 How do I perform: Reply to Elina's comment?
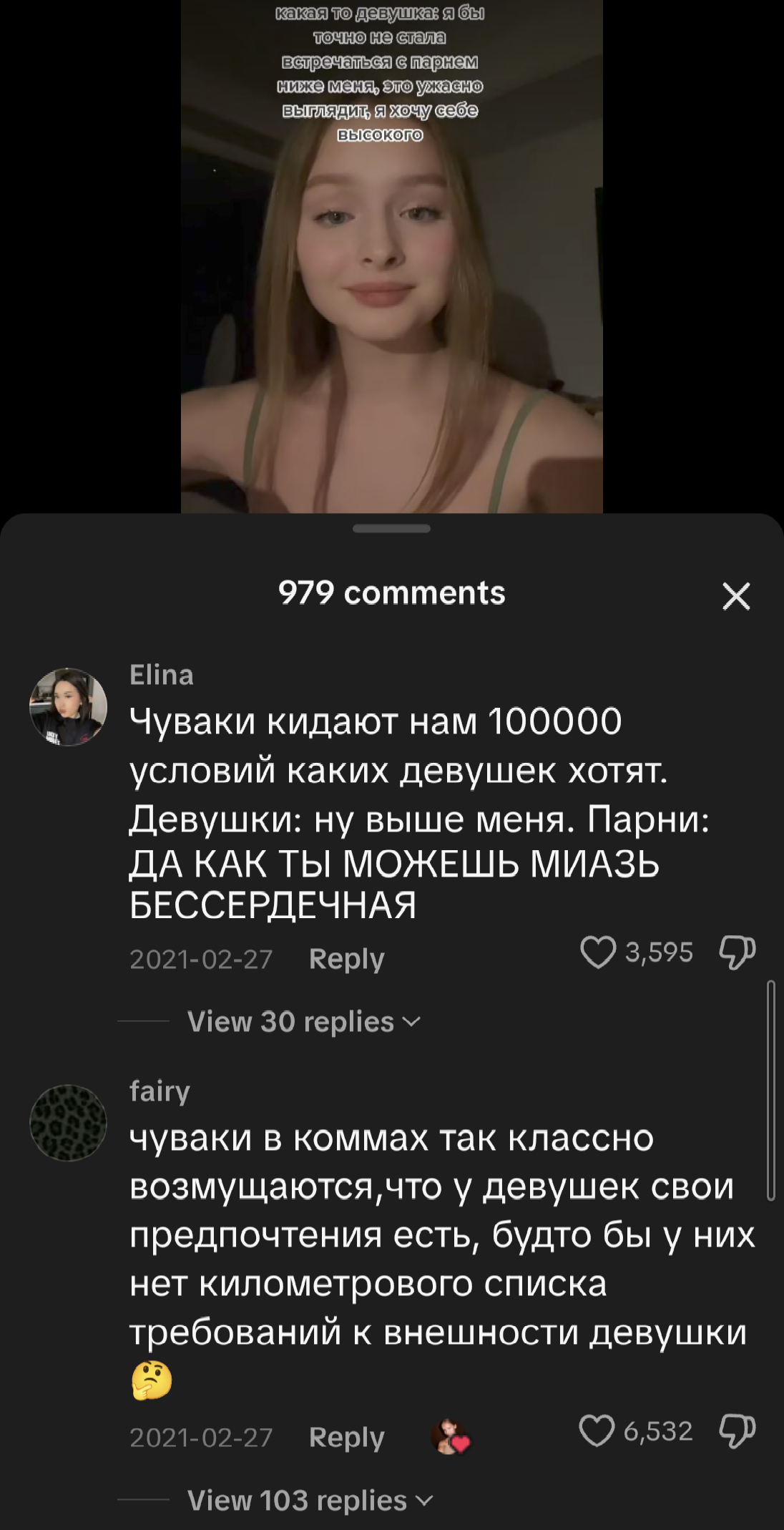(346, 959)
